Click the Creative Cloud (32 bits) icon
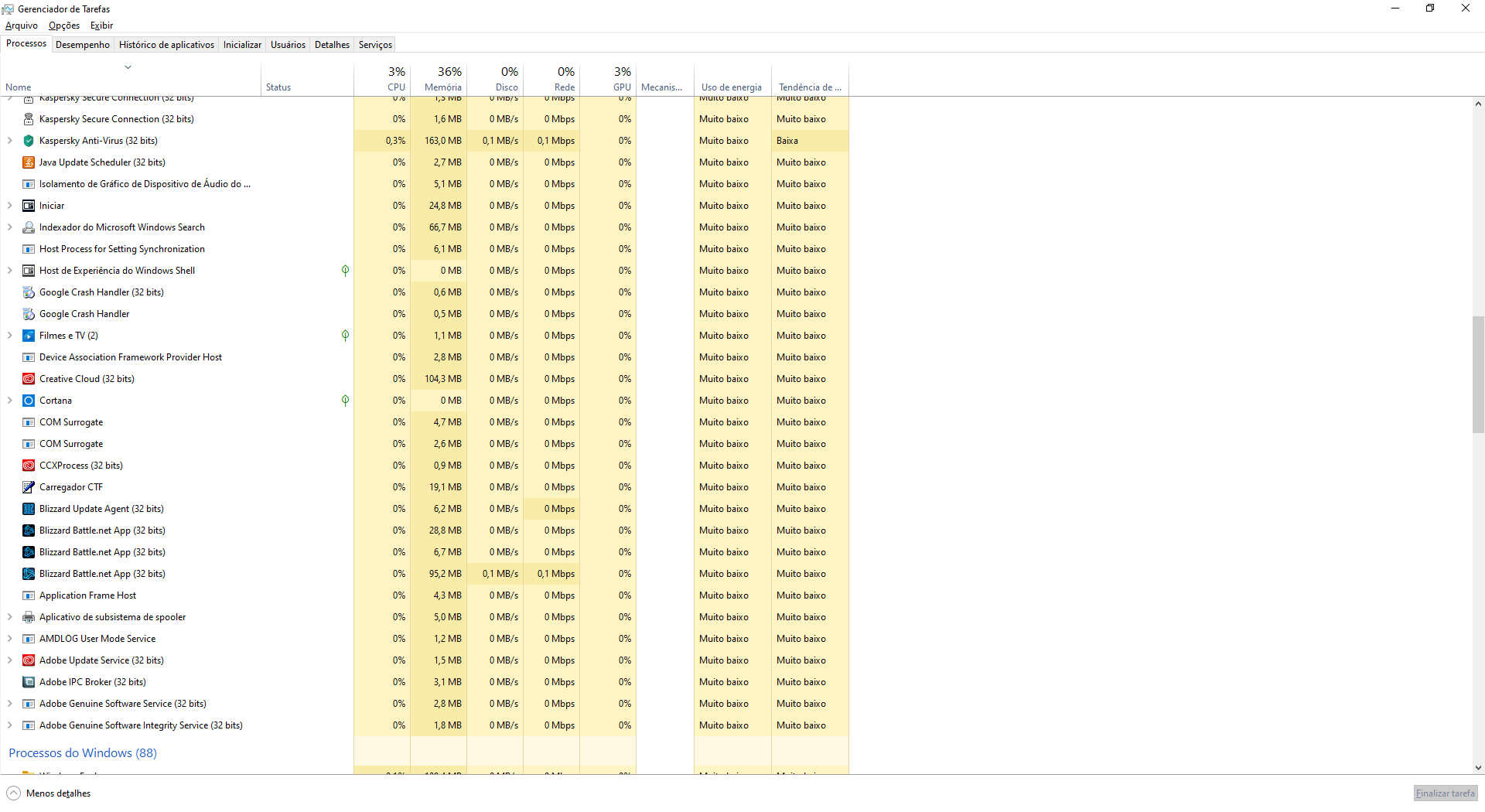The image size is (1485, 812). (29, 379)
